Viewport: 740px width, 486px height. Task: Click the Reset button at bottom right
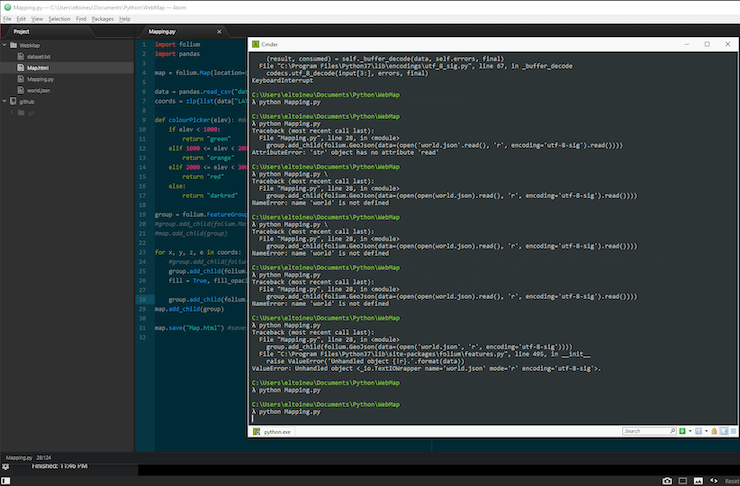pyautogui.click(x=731, y=480)
